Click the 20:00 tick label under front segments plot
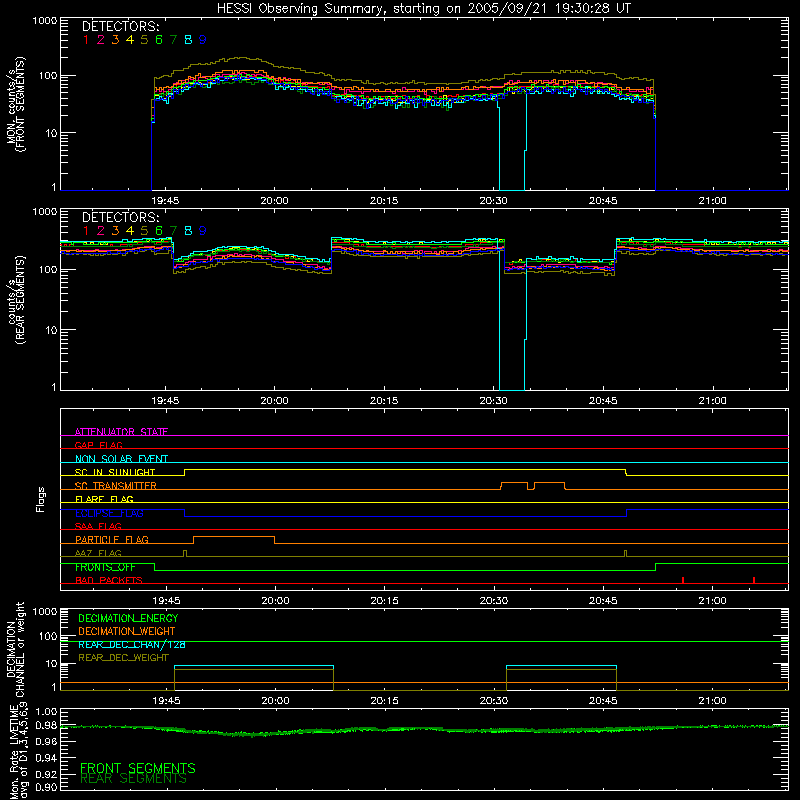 [x=274, y=201]
